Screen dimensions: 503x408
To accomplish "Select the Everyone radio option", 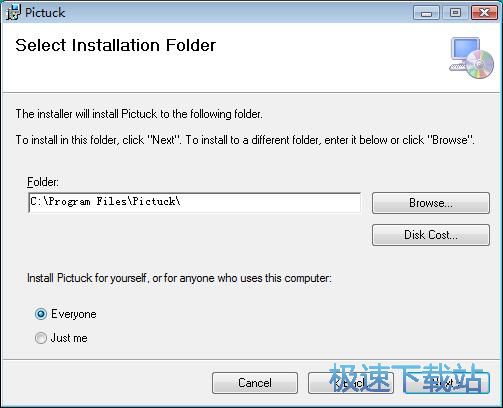I will click(x=41, y=314).
